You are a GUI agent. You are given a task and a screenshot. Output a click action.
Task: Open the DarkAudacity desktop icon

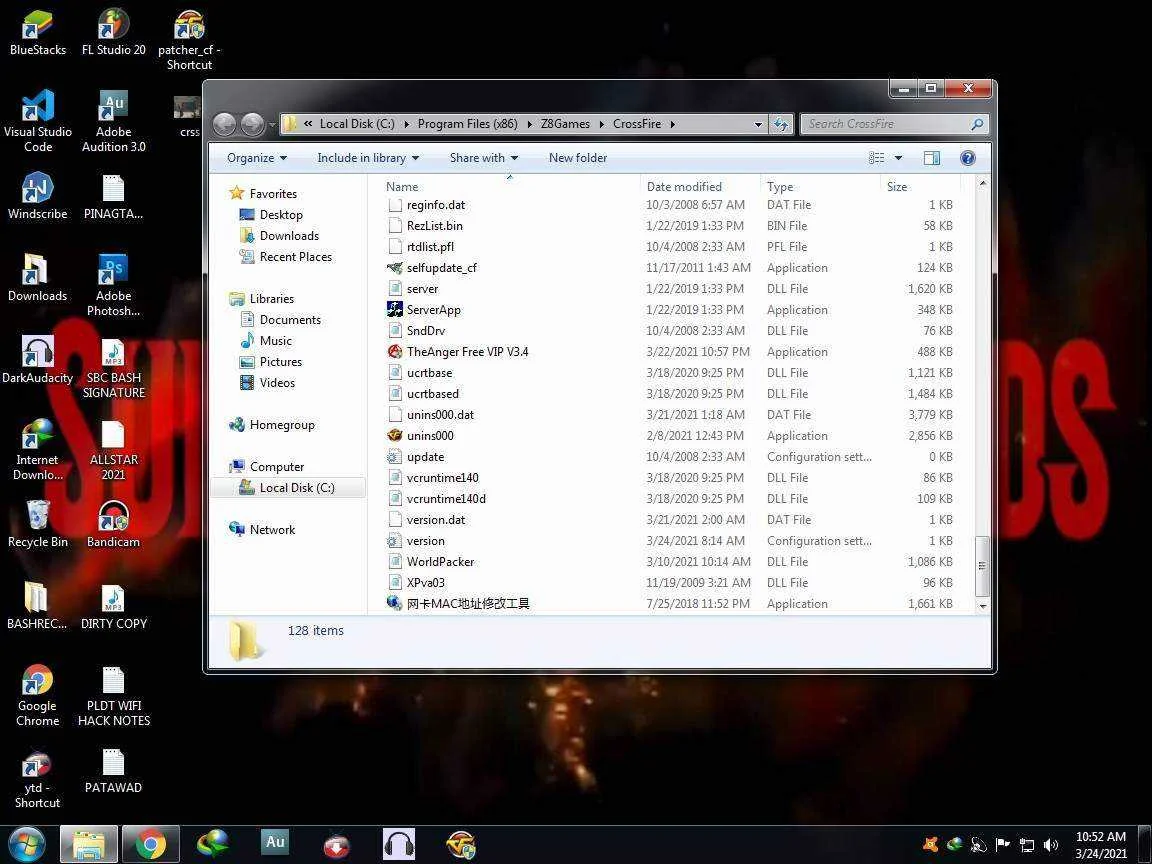pyautogui.click(x=37, y=360)
